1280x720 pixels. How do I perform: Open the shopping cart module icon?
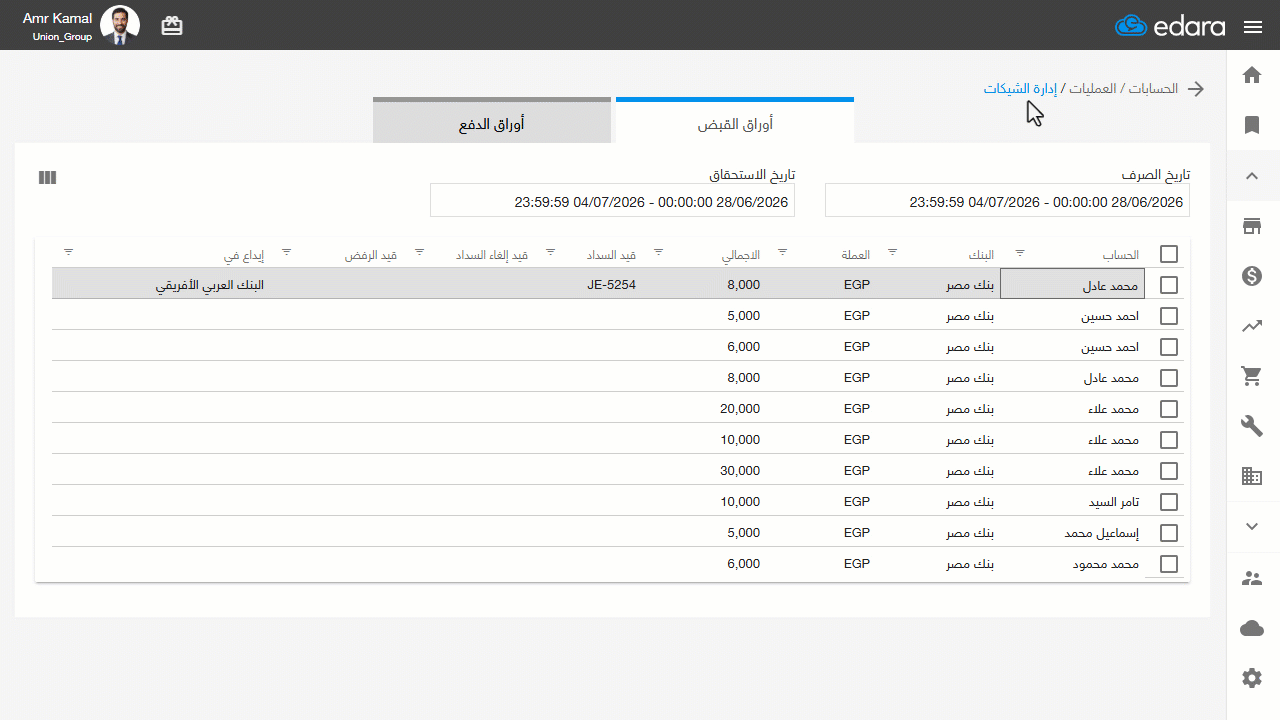[x=1252, y=376]
